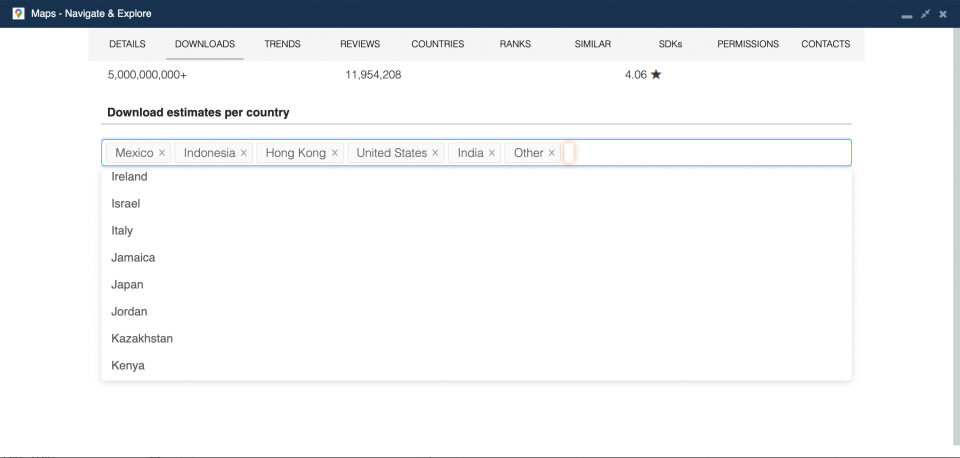Image resolution: width=960 pixels, height=458 pixels.
Task: Click the Google Maps app icon
Action: click(18, 13)
